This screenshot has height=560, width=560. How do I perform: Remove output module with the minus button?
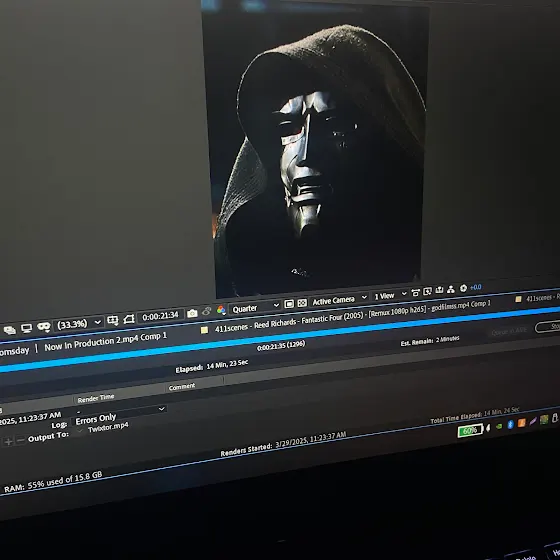(x=21, y=440)
